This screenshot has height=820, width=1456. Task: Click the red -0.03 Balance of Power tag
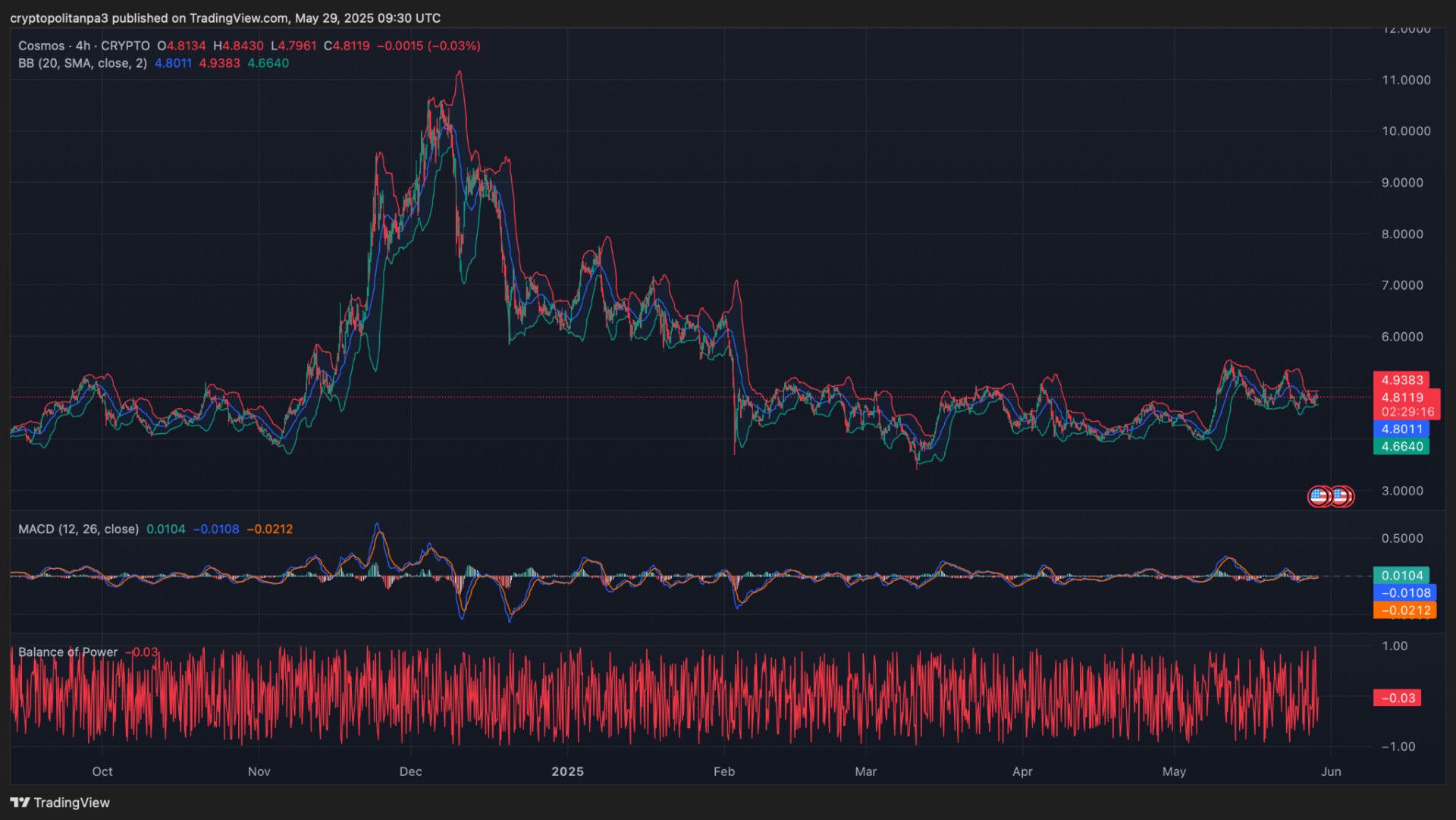point(1398,698)
